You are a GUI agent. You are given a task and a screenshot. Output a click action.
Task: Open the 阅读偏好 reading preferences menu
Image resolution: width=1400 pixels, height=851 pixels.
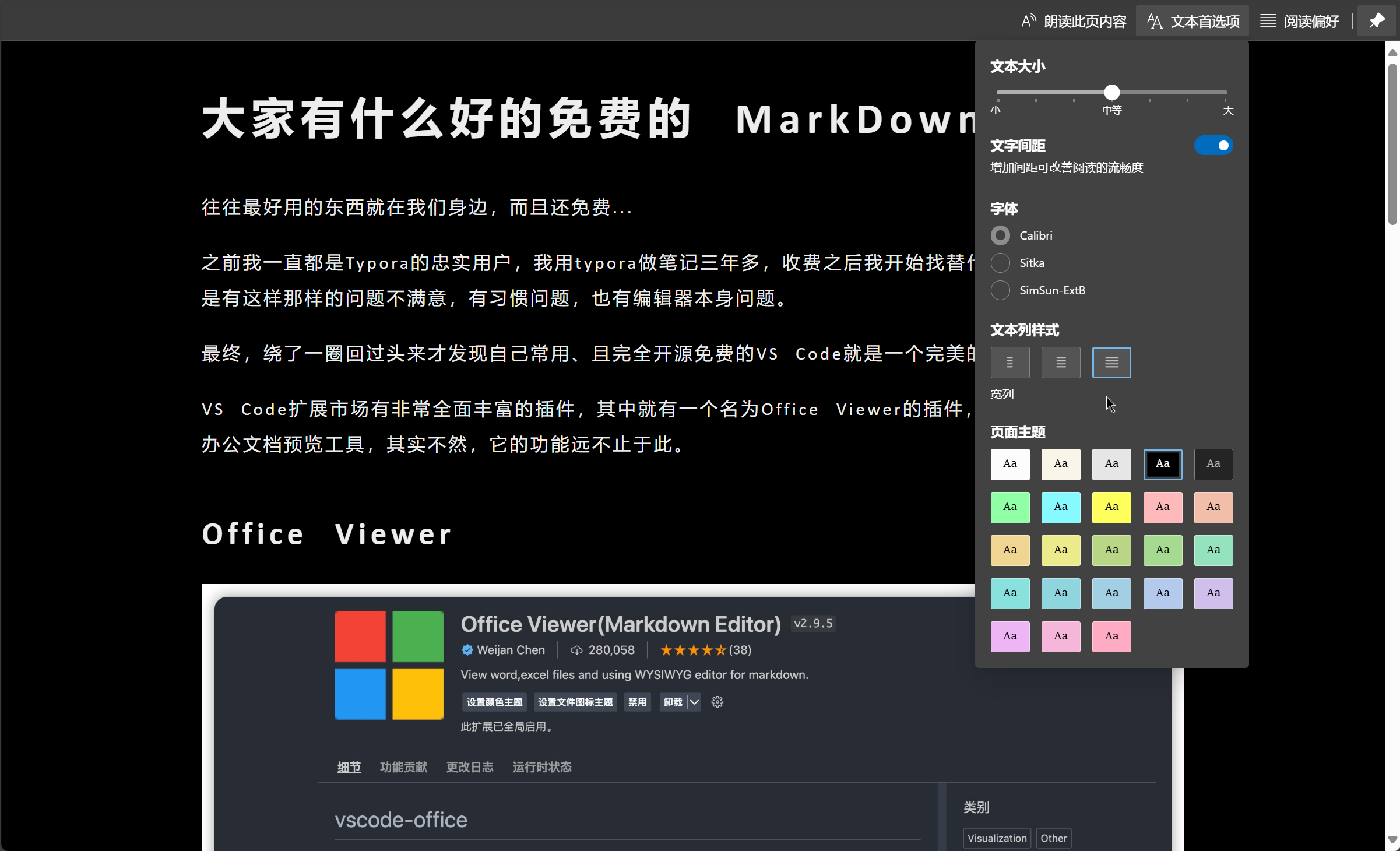1300,21
